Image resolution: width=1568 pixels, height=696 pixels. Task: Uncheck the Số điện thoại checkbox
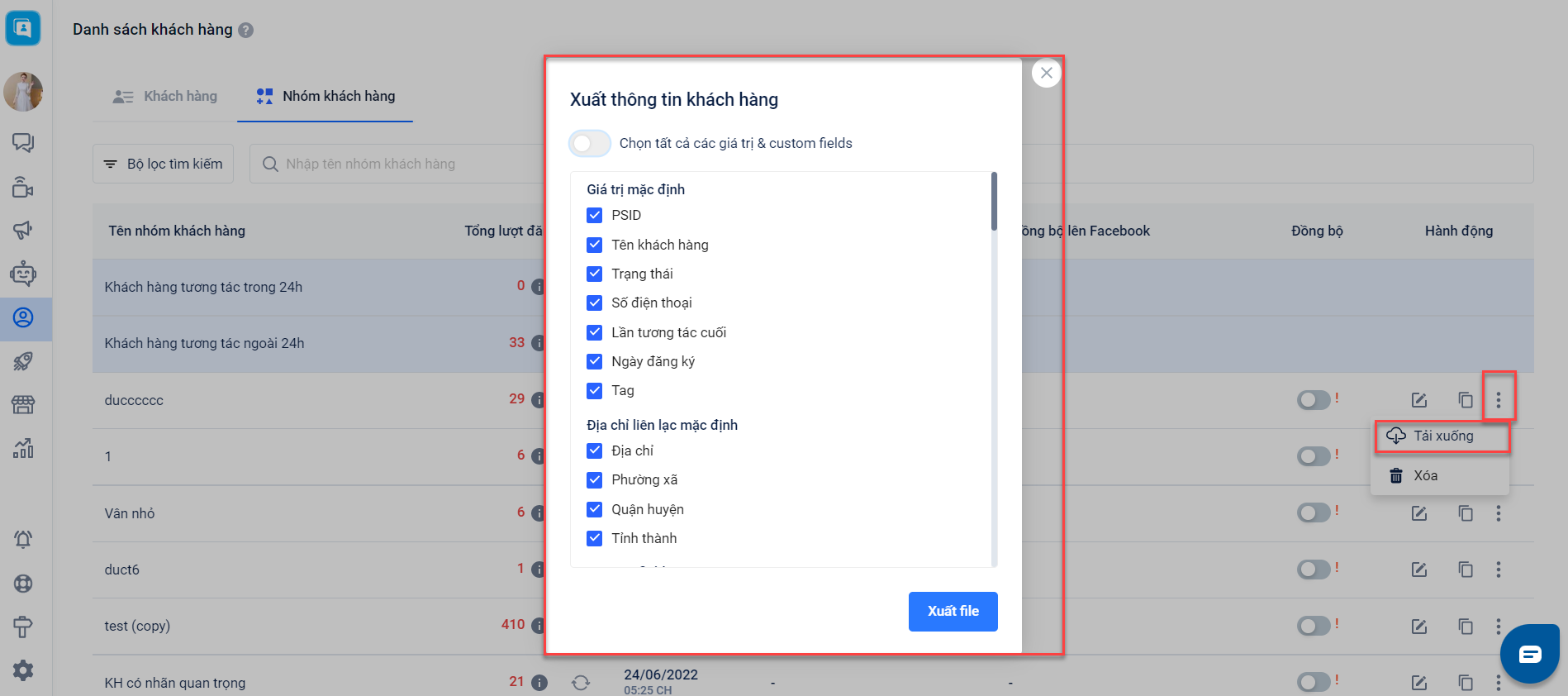click(x=595, y=303)
